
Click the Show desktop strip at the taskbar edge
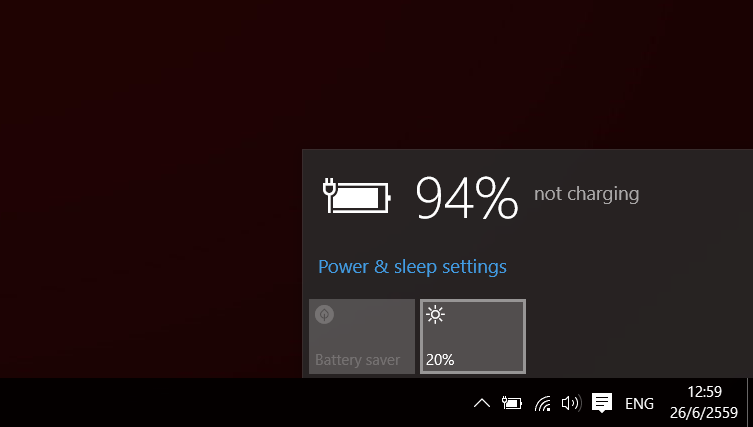750,403
